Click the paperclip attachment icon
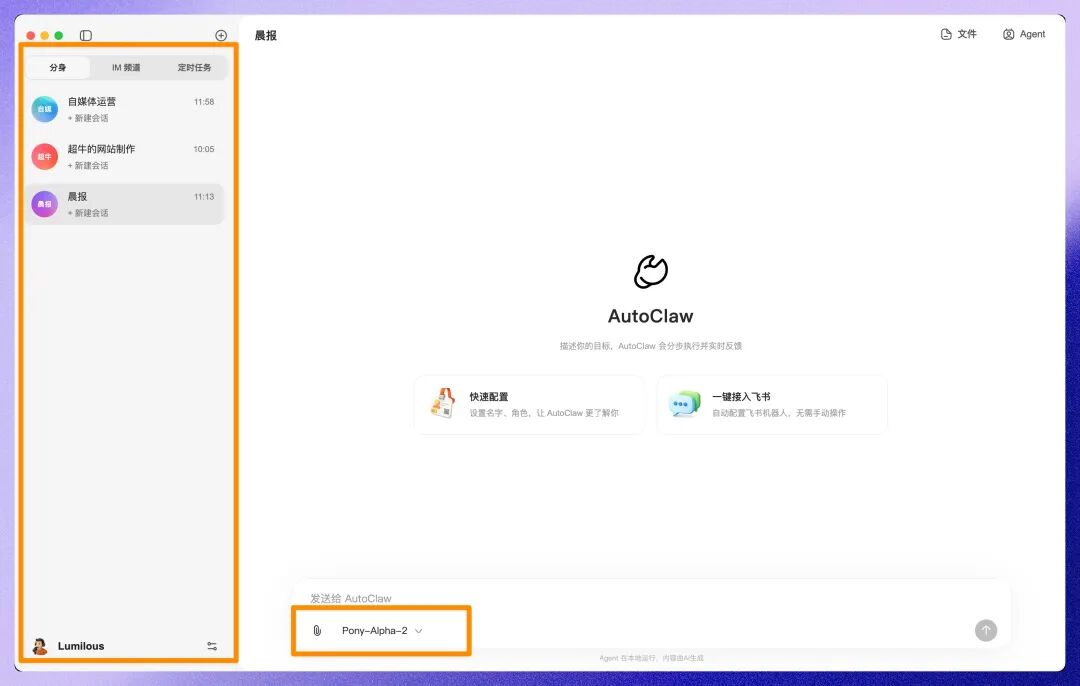This screenshot has height=686, width=1080. pos(317,630)
